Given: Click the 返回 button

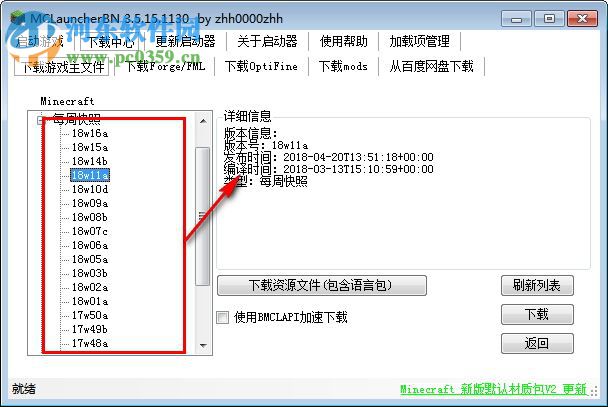Looking at the screenshot, I should tap(537, 343).
